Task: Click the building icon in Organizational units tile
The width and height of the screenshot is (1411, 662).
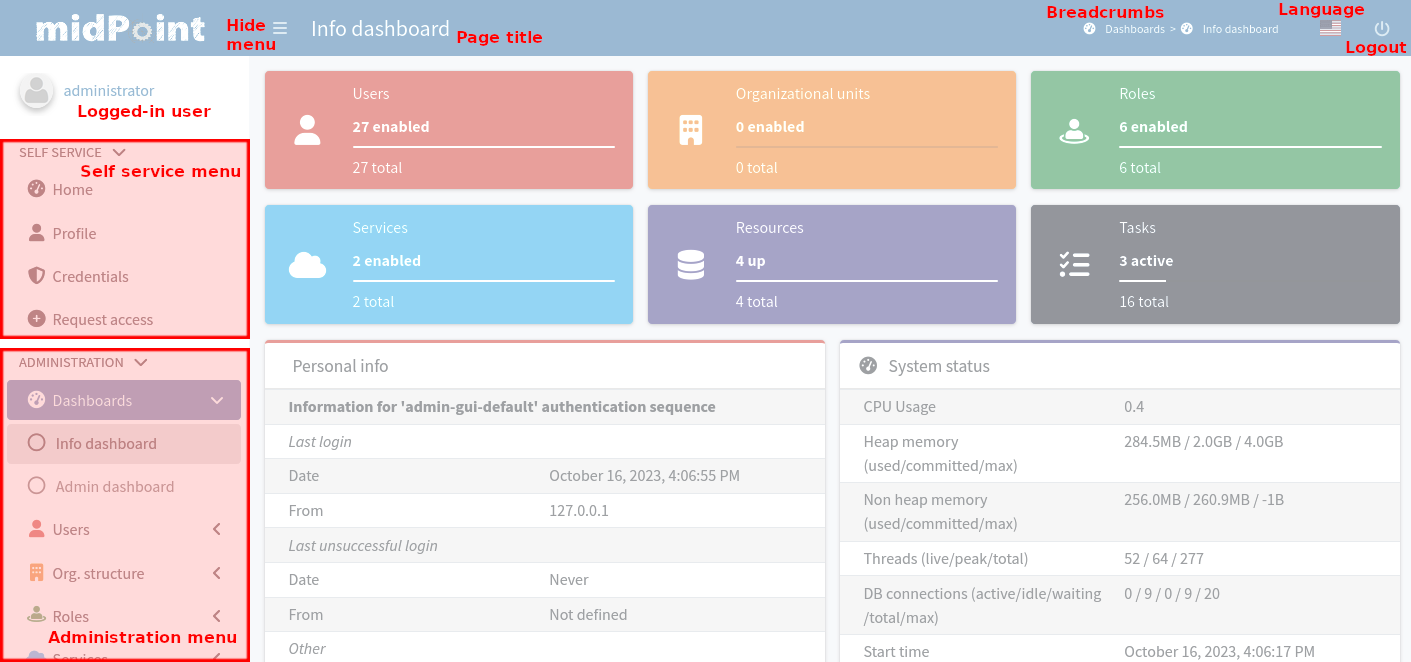Action: pos(691,129)
